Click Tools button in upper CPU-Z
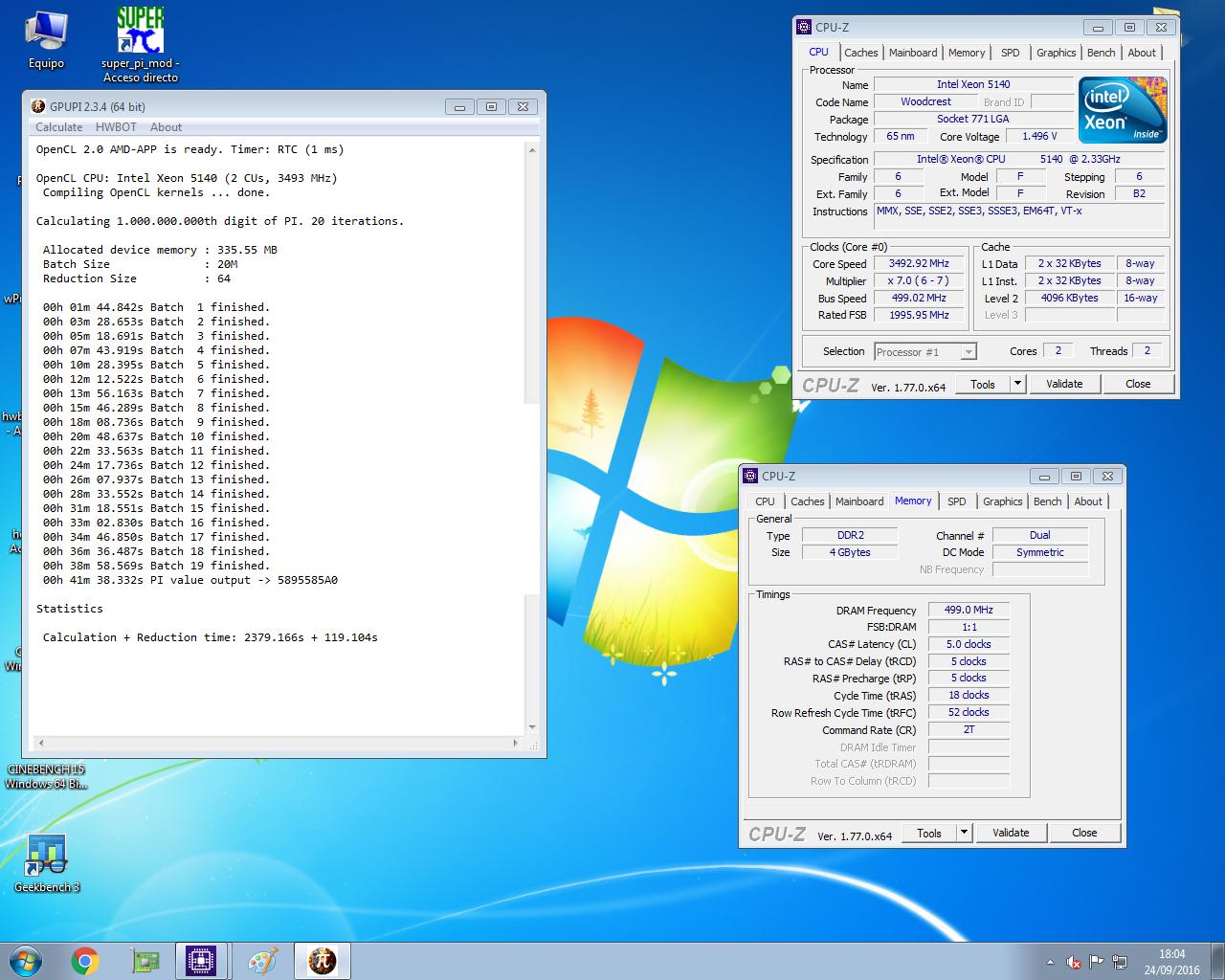Image resolution: width=1225 pixels, height=980 pixels. (983, 384)
